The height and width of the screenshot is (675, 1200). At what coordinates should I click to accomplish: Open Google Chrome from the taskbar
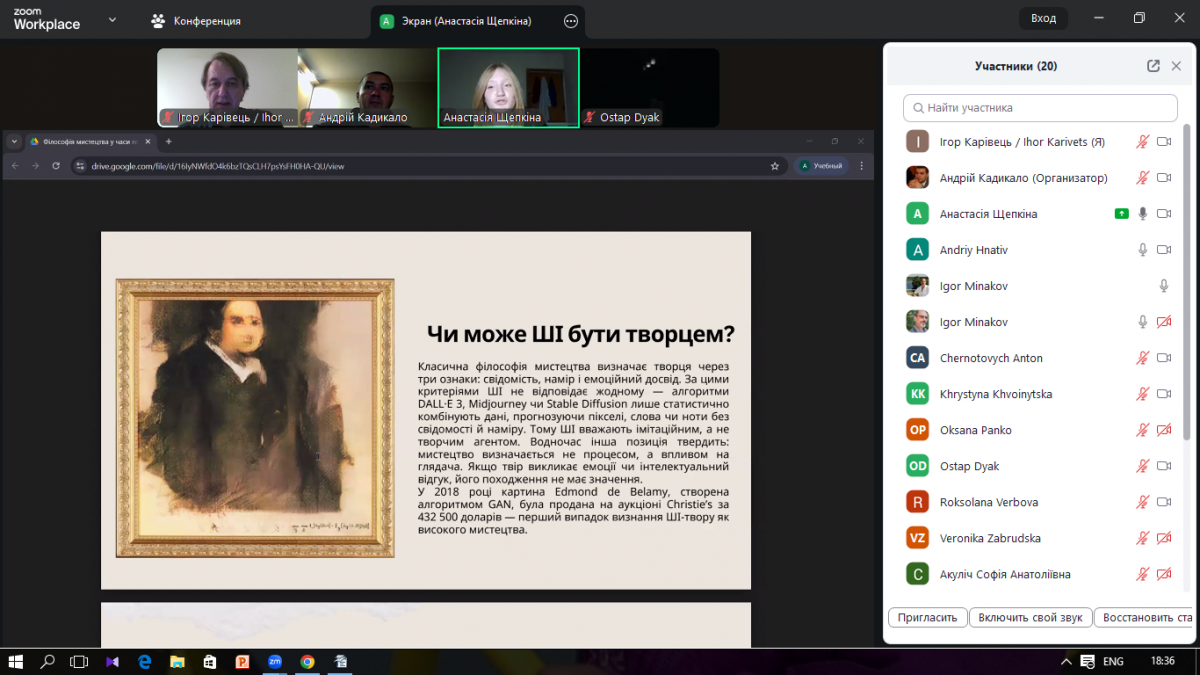[307, 662]
